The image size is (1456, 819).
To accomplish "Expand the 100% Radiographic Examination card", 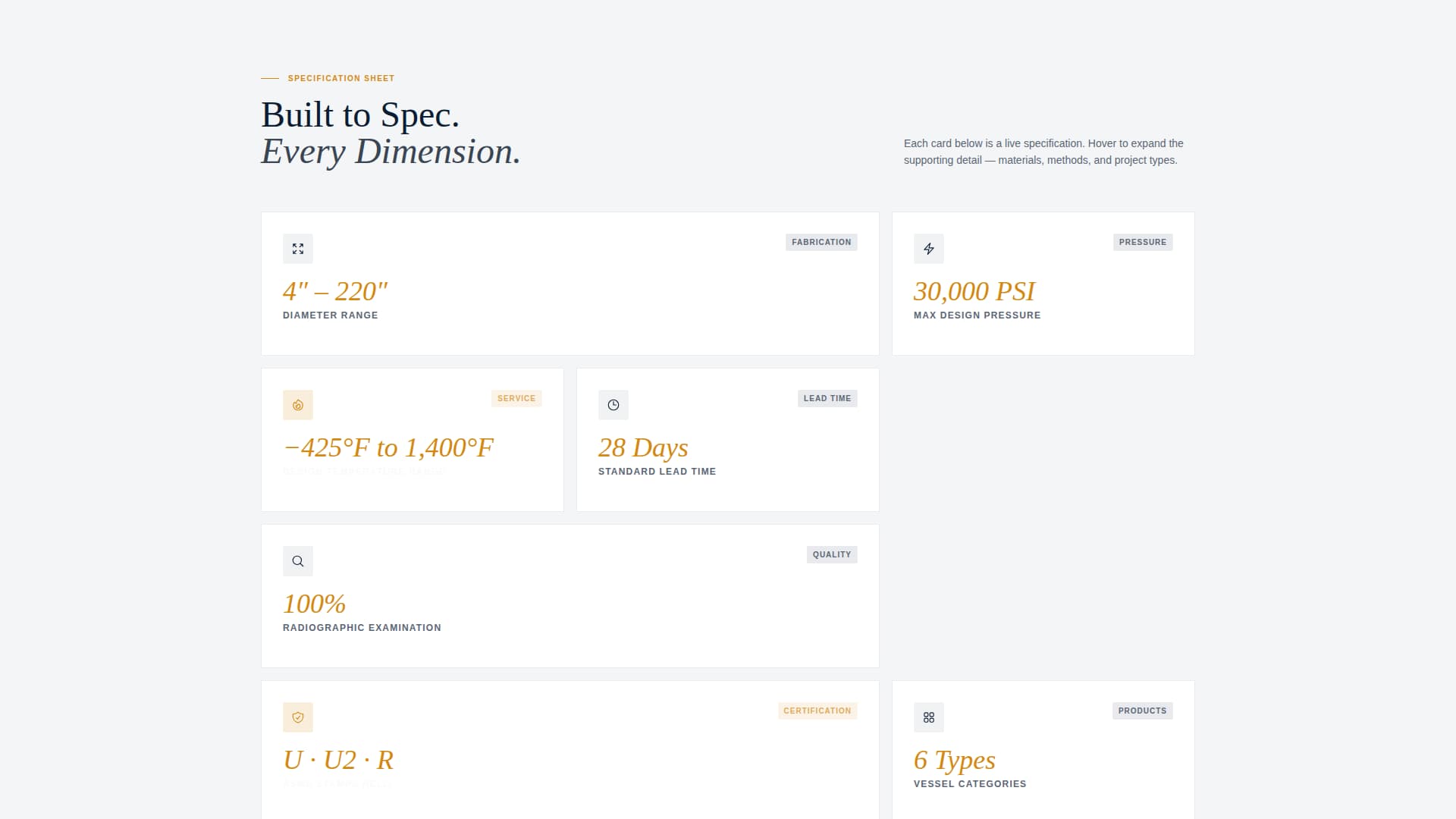I will pos(570,595).
